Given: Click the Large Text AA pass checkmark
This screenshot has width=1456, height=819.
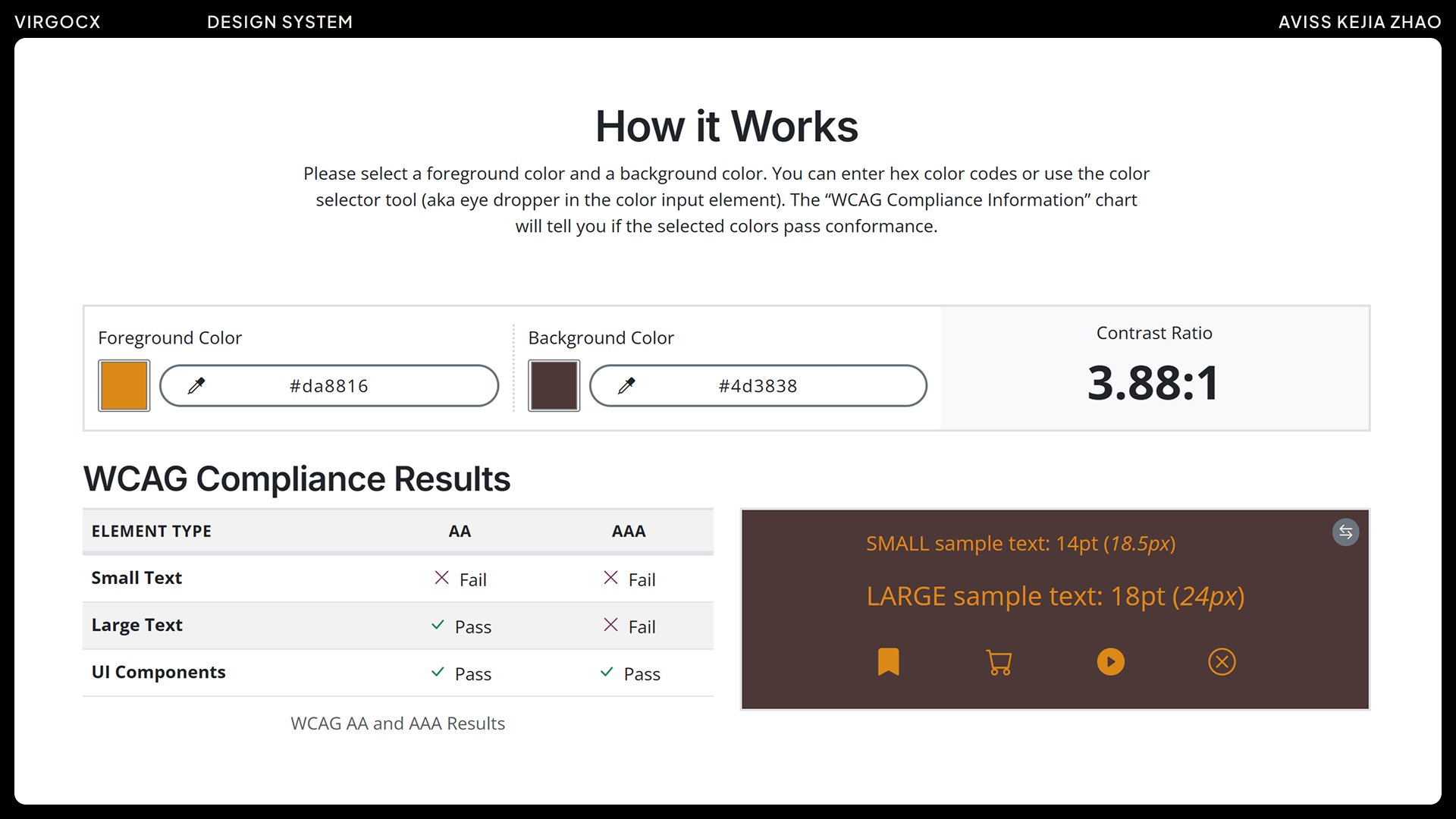Looking at the screenshot, I should coord(438,625).
